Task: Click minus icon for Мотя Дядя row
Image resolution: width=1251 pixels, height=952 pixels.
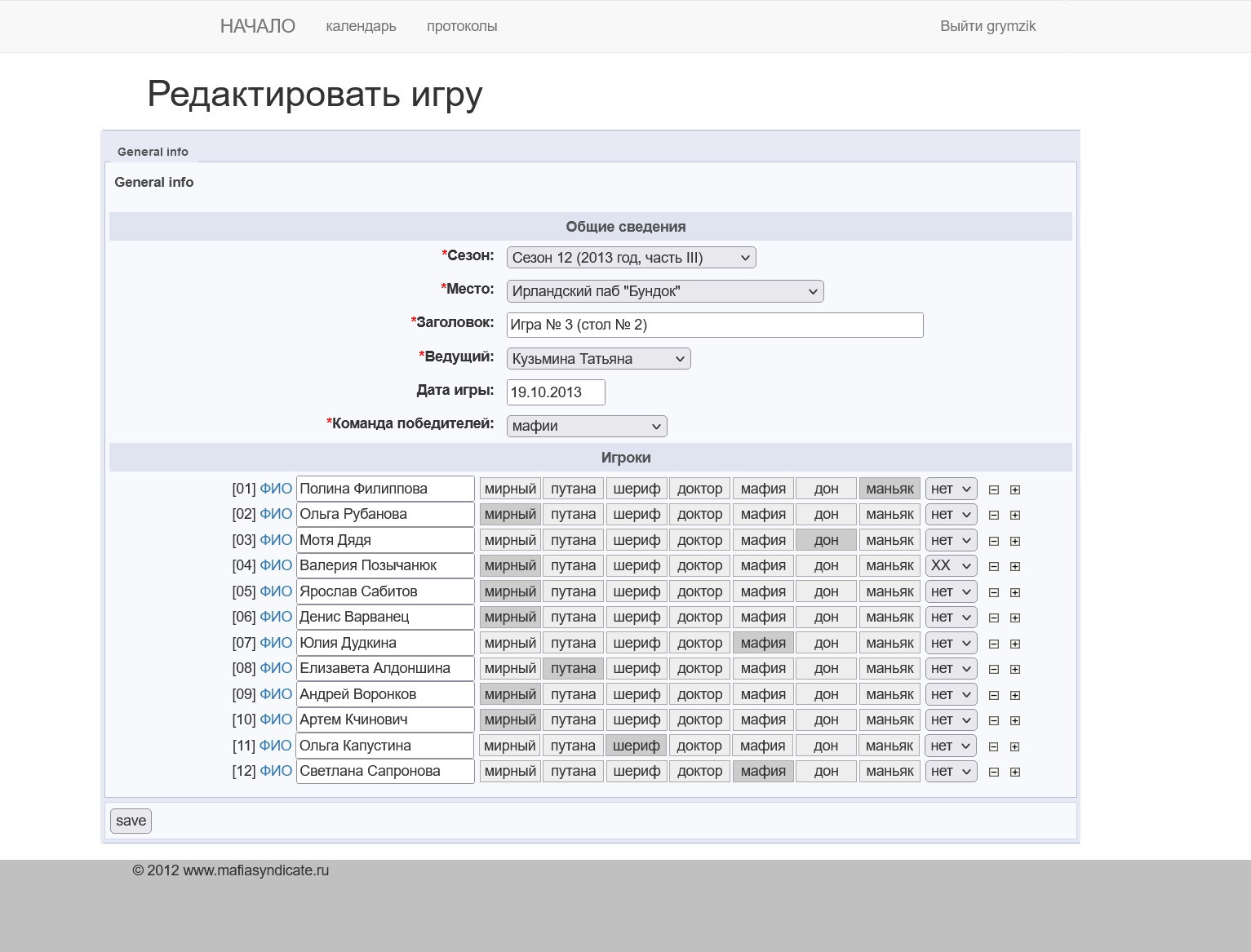Action: tap(994, 541)
